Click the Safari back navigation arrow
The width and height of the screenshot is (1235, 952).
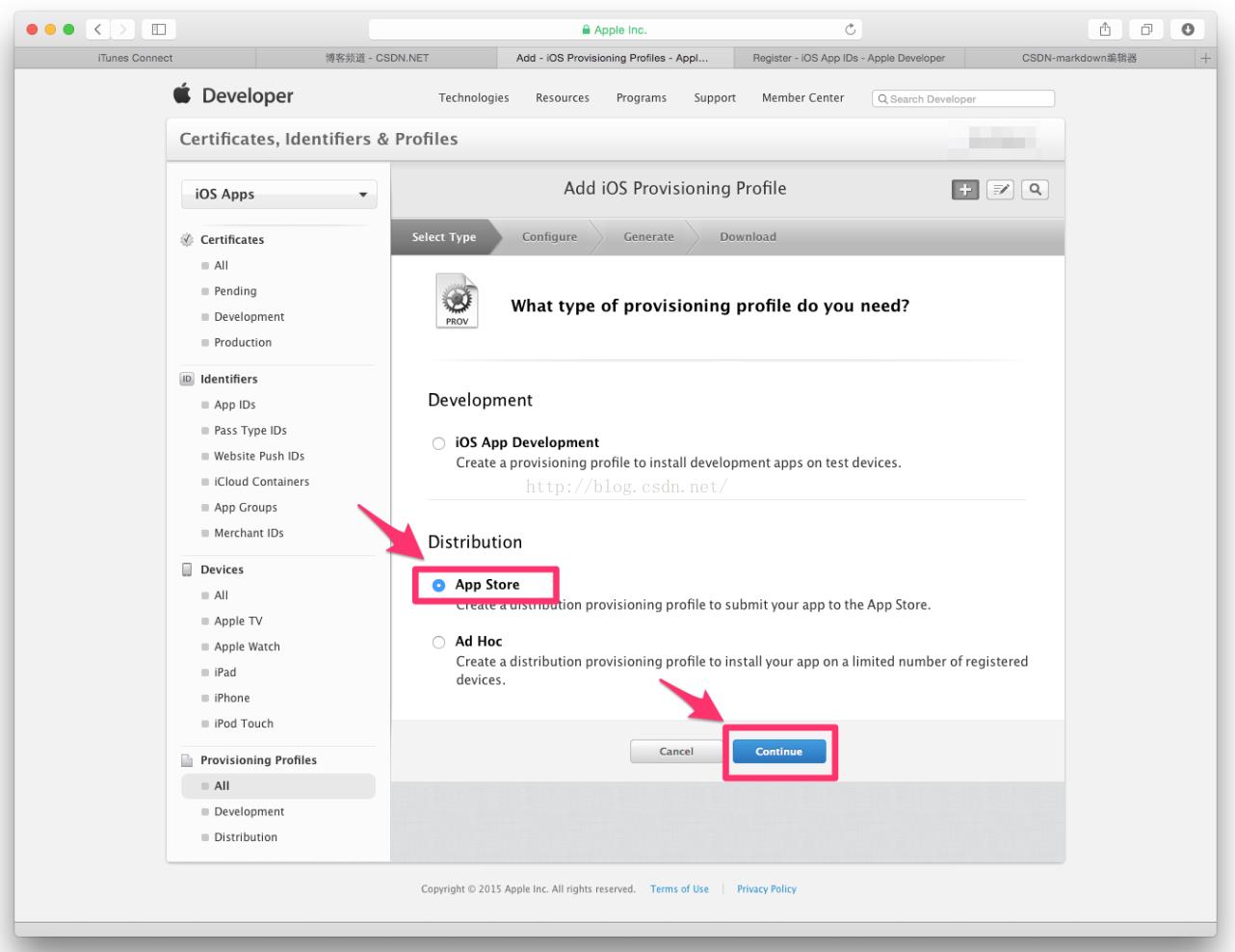click(x=98, y=29)
